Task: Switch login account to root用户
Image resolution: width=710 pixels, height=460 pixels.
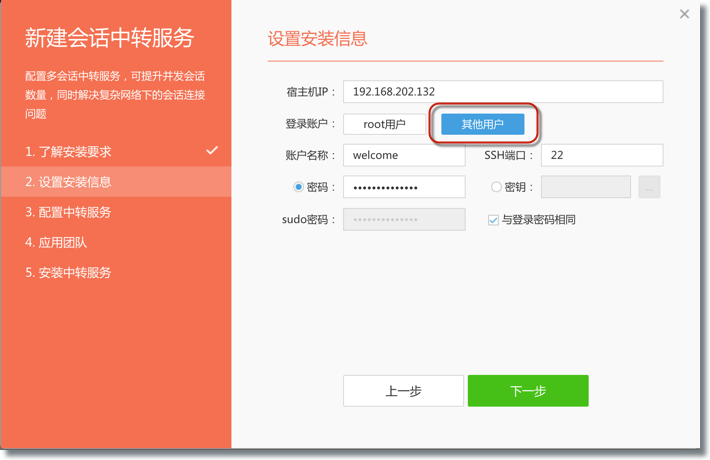Action: [x=384, y=124]
